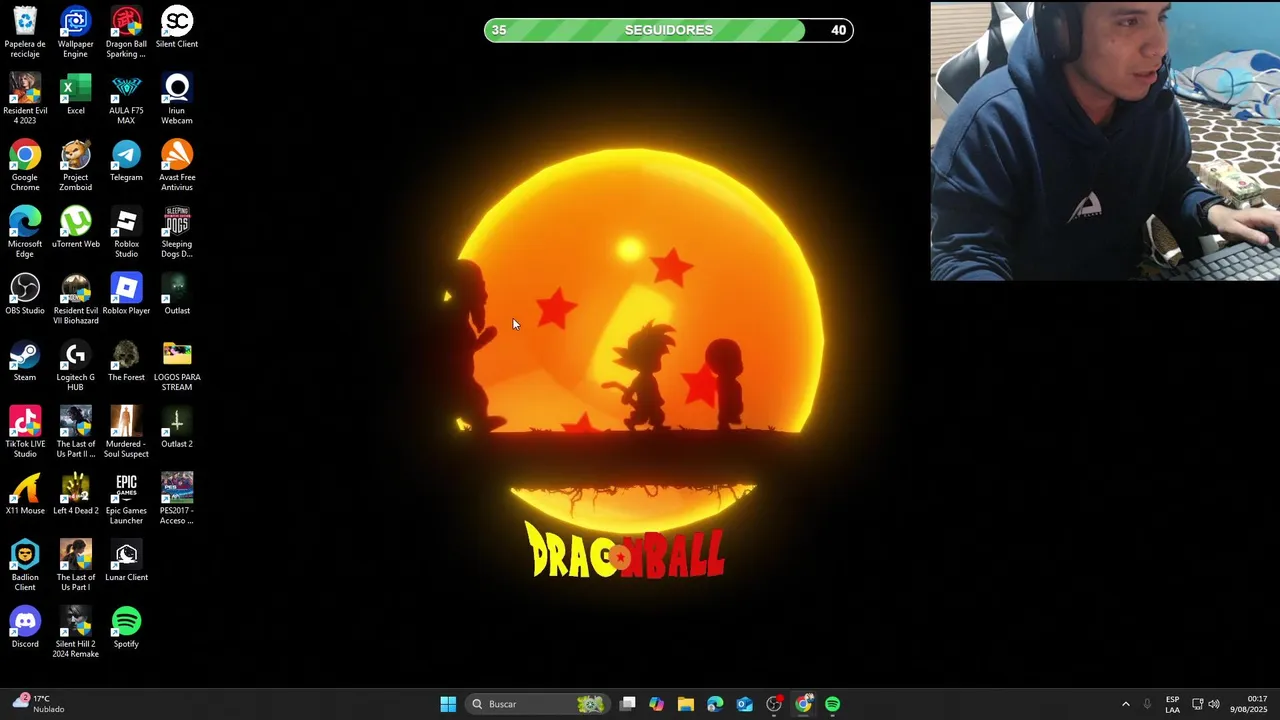Click the SEGUIDORES progress bar overlay
Viewport: 1280px width, 720px height.
pyautogui.click(x=669, y=30)
